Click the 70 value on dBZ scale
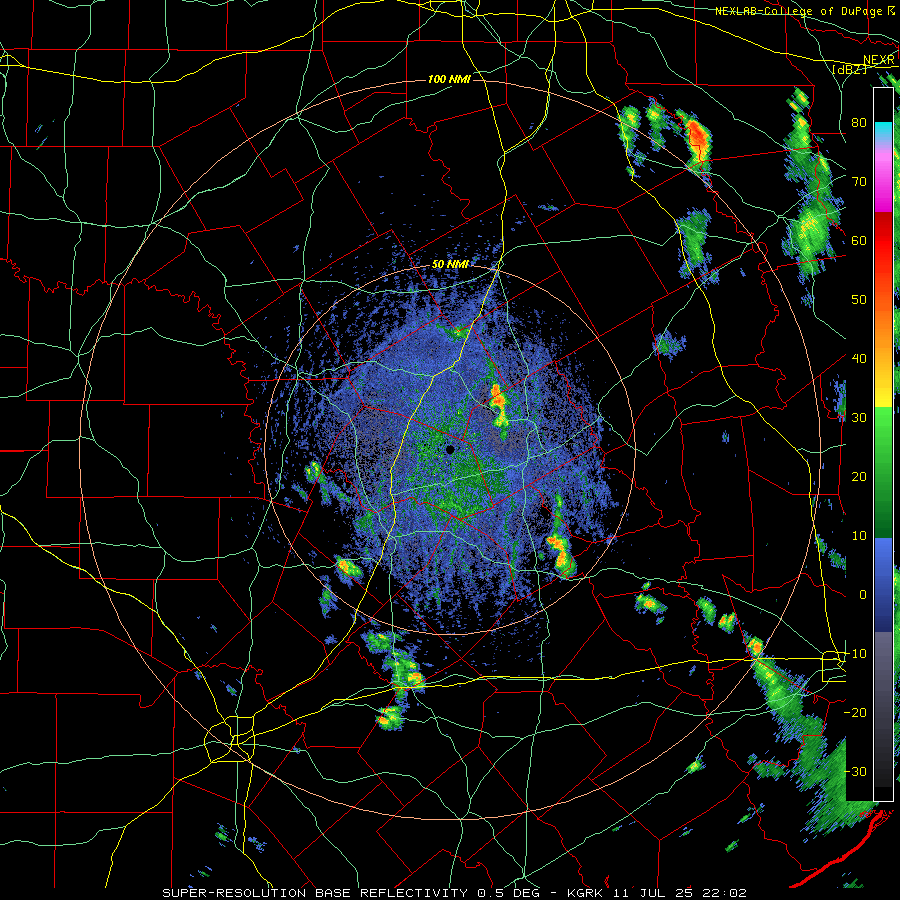 click(859, 181)
